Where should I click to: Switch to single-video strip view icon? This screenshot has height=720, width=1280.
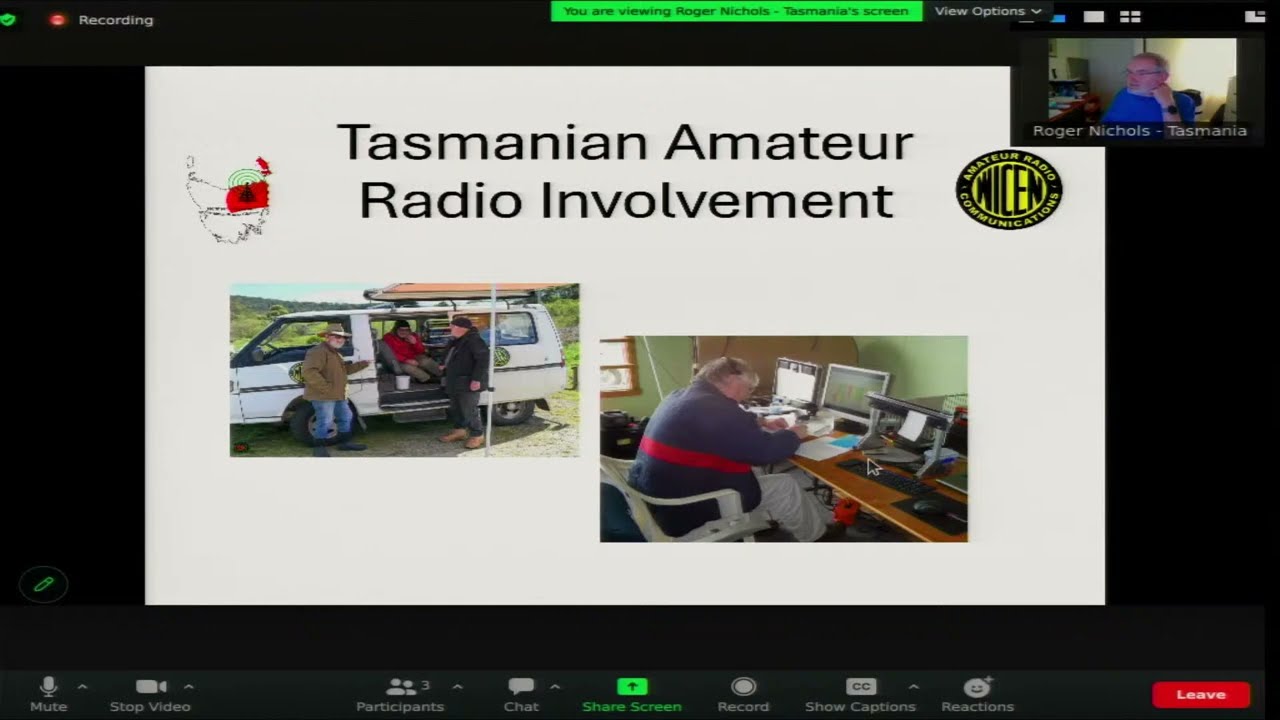[x=1094, y=16]
